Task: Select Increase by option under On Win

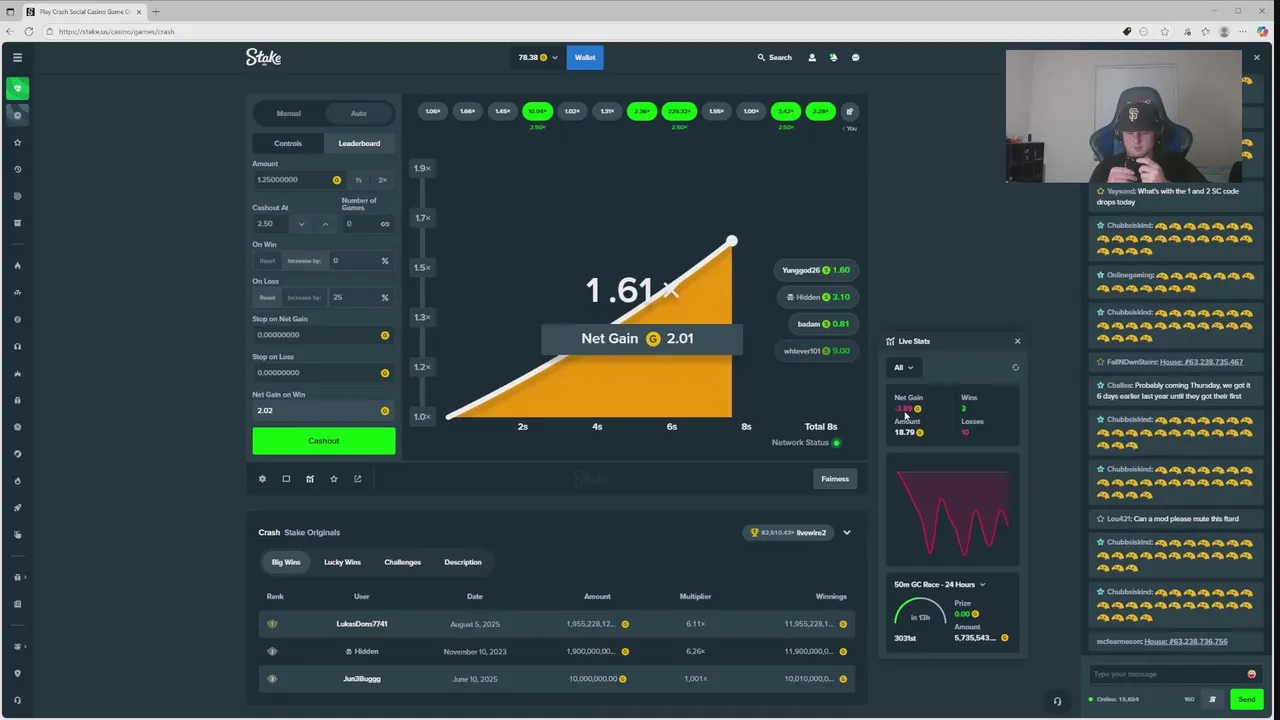Action: tap(304, 261)
